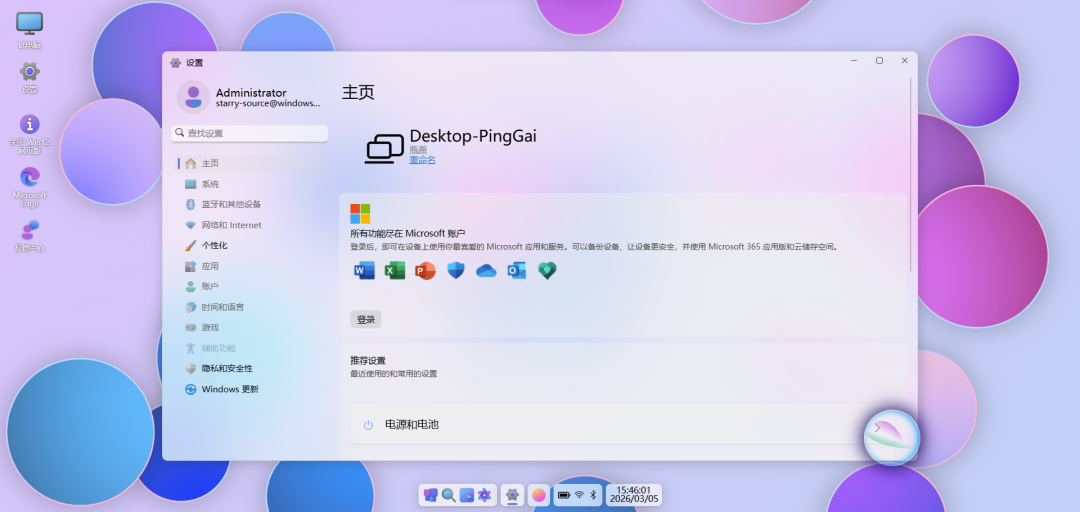Viewport: 1080px width, 512px height.
Task: Click the 登录 button
Action: pos(366,320)
